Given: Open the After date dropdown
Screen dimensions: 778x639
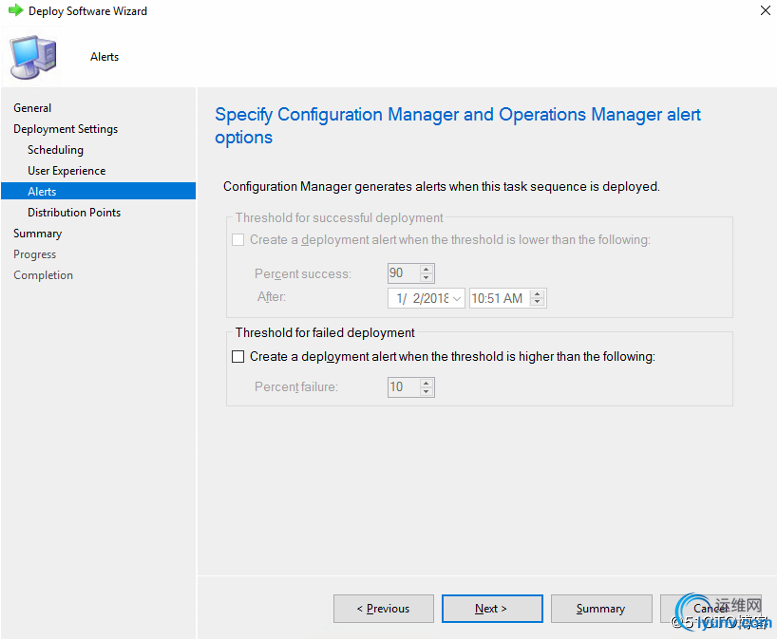Looking at the screenshot, I should (457, 299).
